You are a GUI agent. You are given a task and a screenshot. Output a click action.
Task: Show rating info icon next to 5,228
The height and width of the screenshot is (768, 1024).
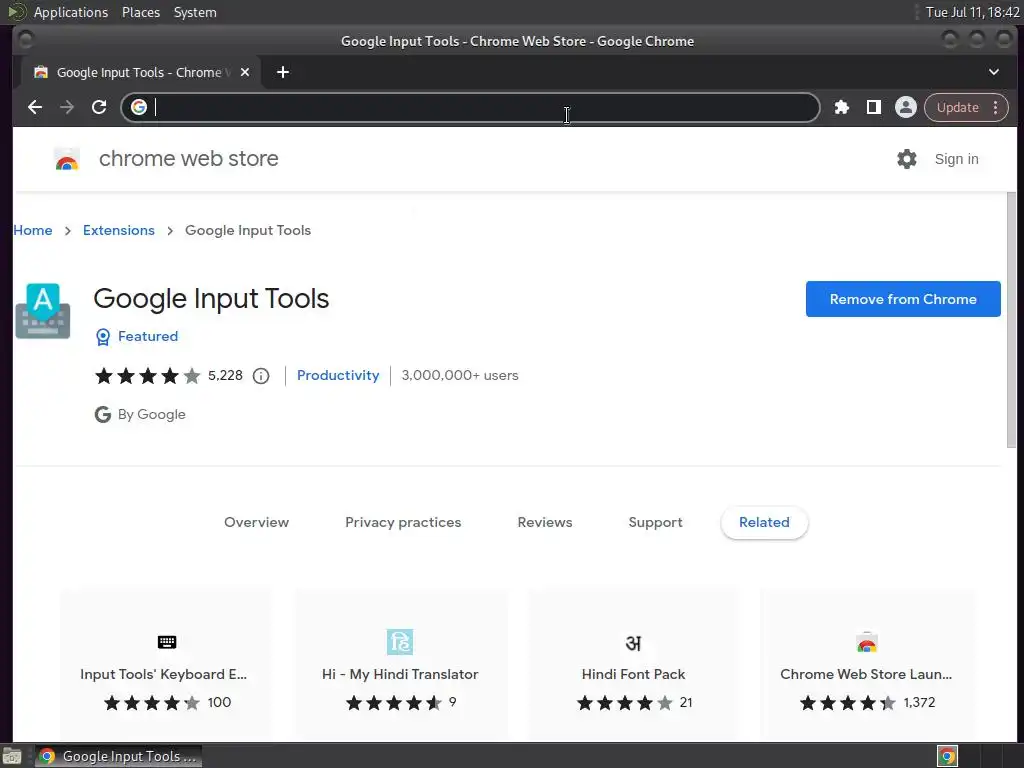(261, 376)
